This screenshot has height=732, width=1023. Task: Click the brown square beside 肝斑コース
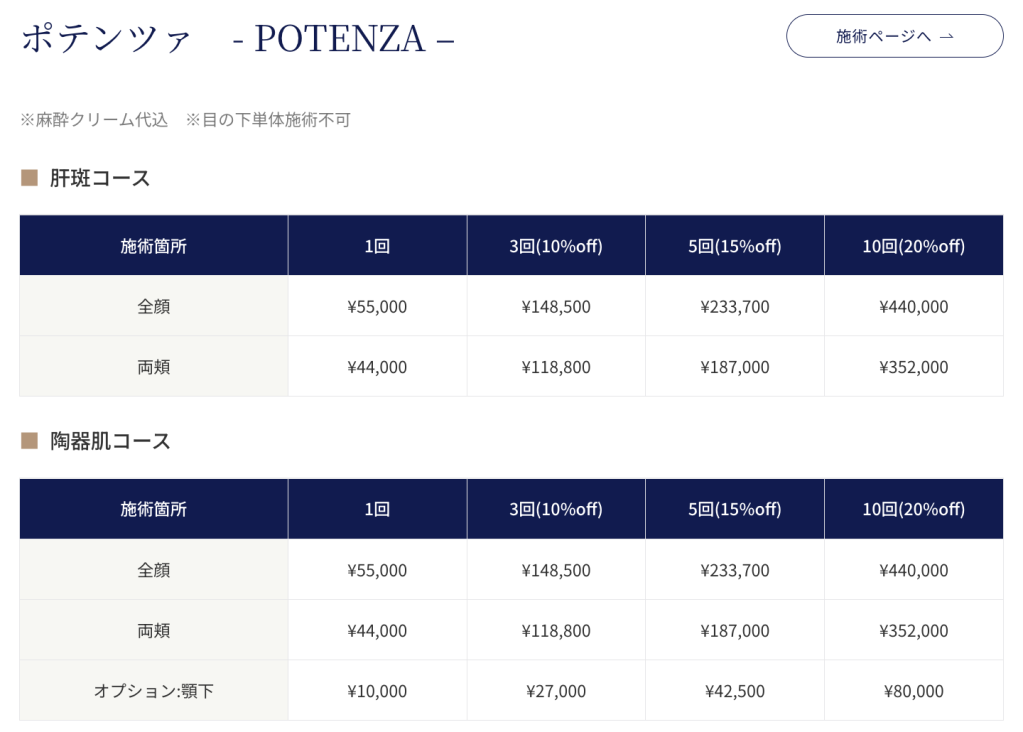[x=29, y=178]
